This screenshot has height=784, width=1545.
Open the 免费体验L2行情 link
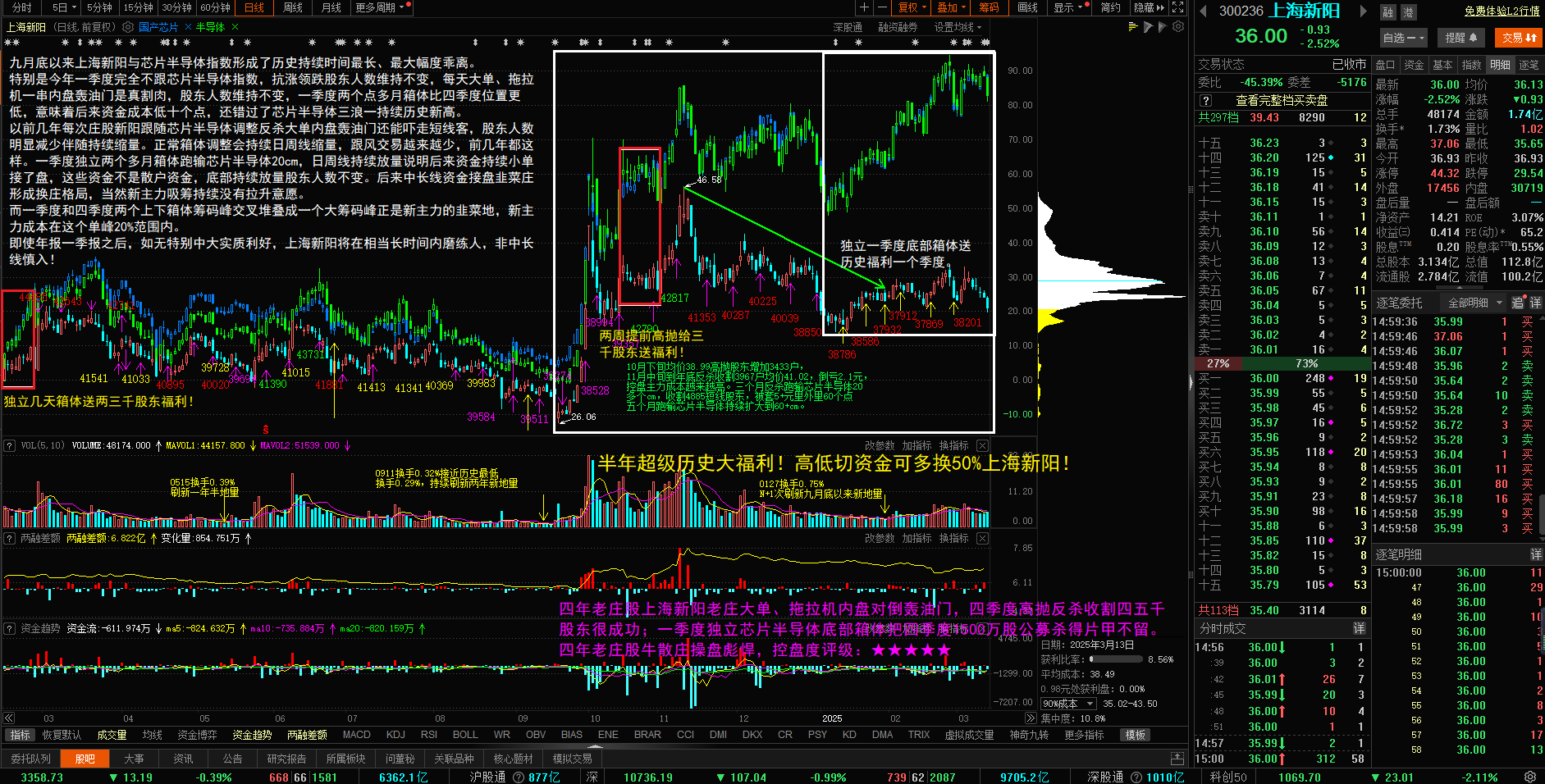(1502, 11)
